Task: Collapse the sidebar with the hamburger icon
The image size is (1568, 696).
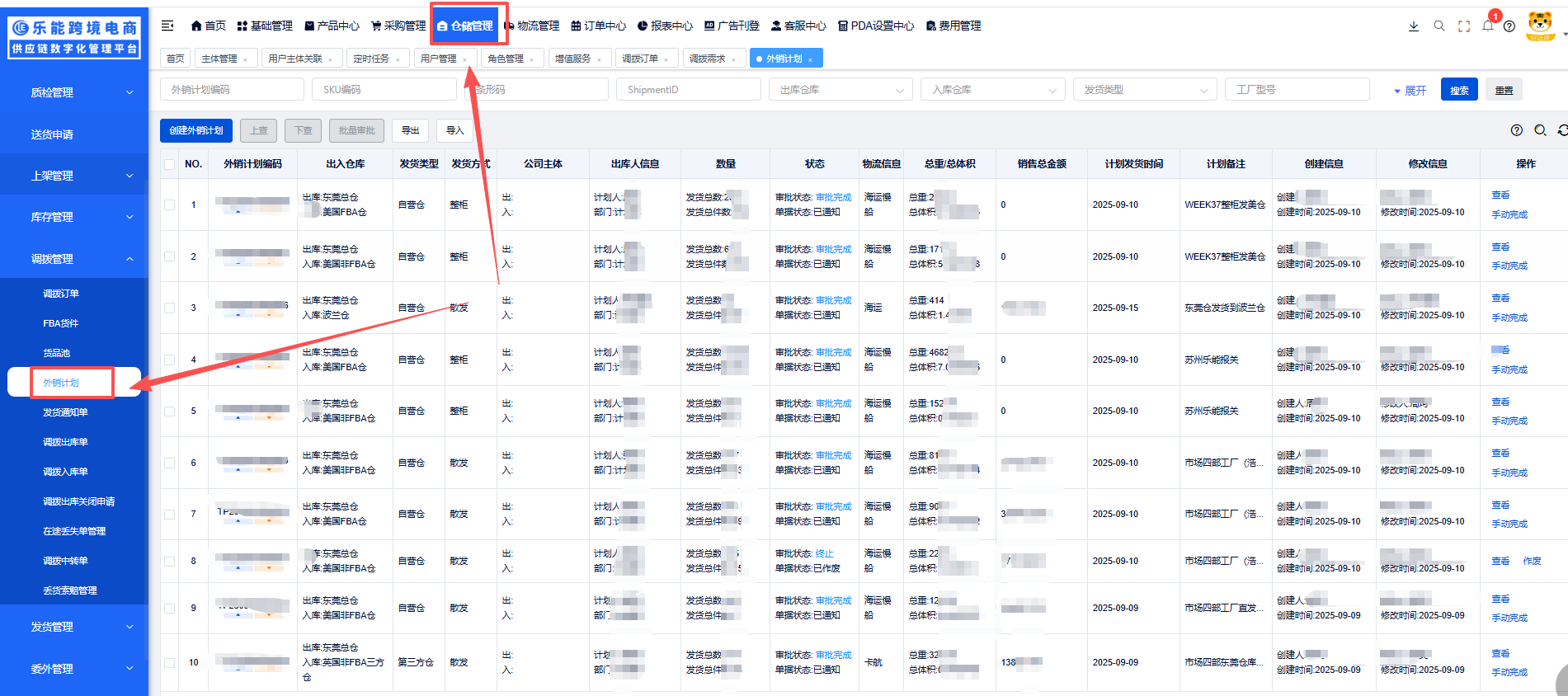Action: 167,26
